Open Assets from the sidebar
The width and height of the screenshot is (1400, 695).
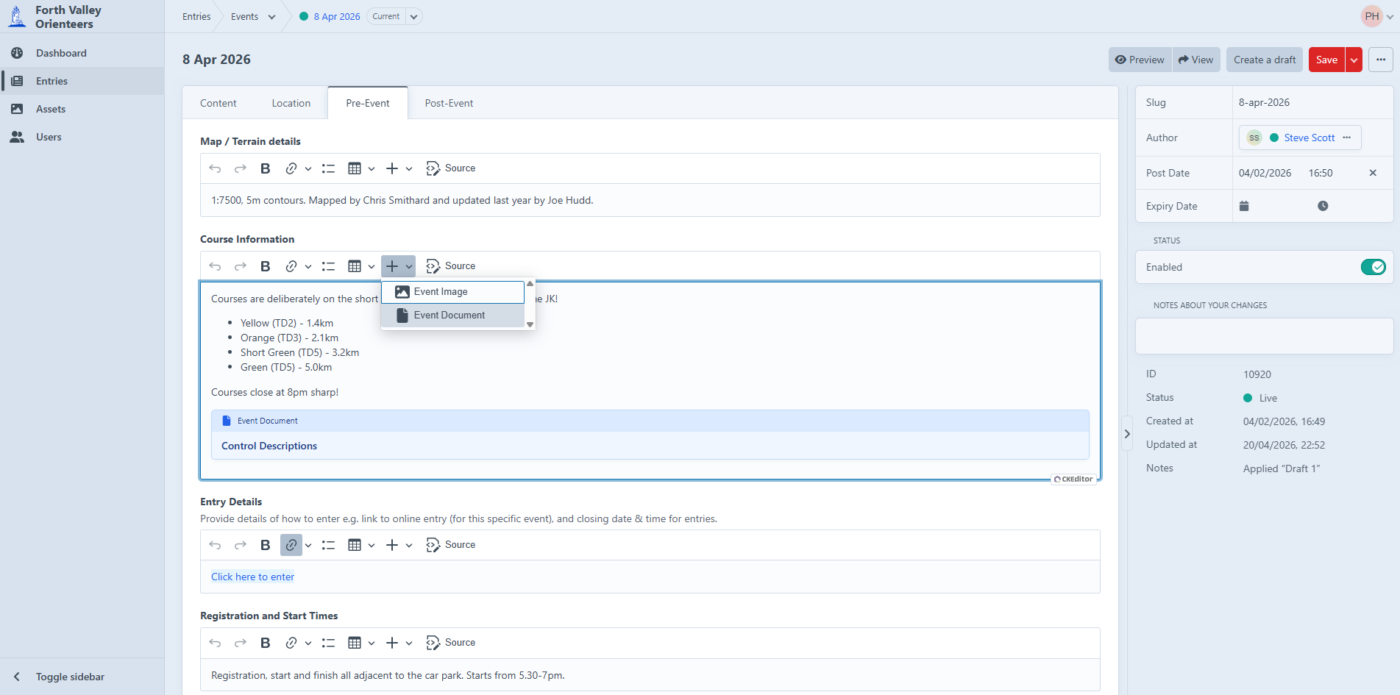(x=50, y=109)
